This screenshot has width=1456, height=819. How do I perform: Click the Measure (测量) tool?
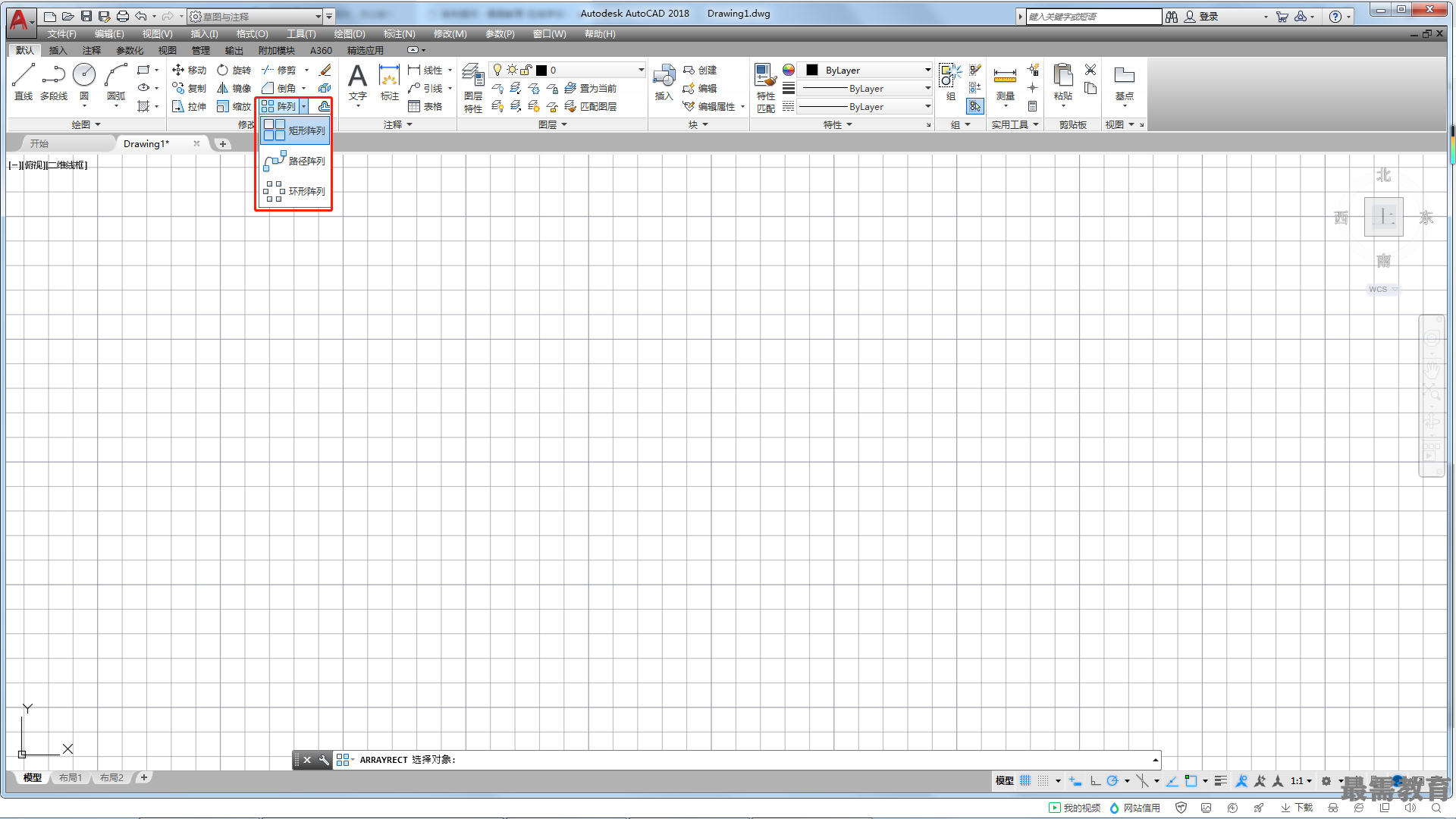[1005, 82]
